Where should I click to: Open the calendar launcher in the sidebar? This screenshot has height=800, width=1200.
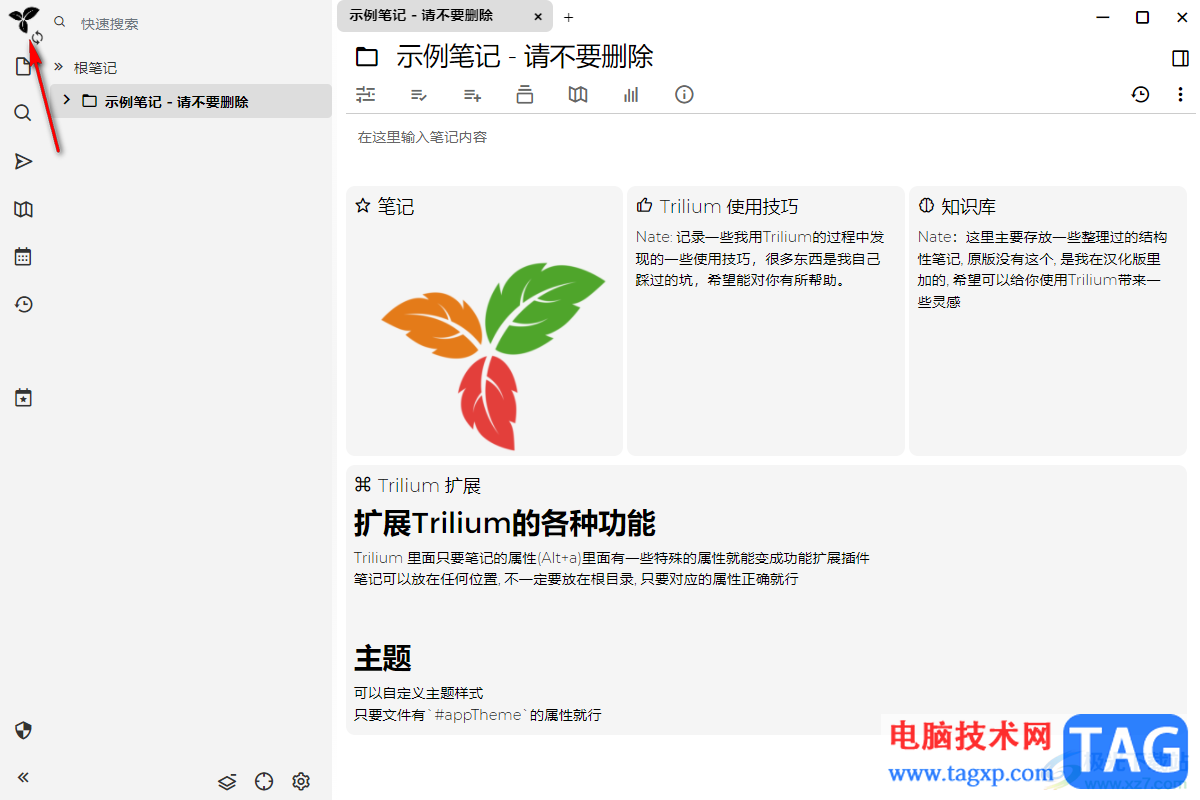23,257
